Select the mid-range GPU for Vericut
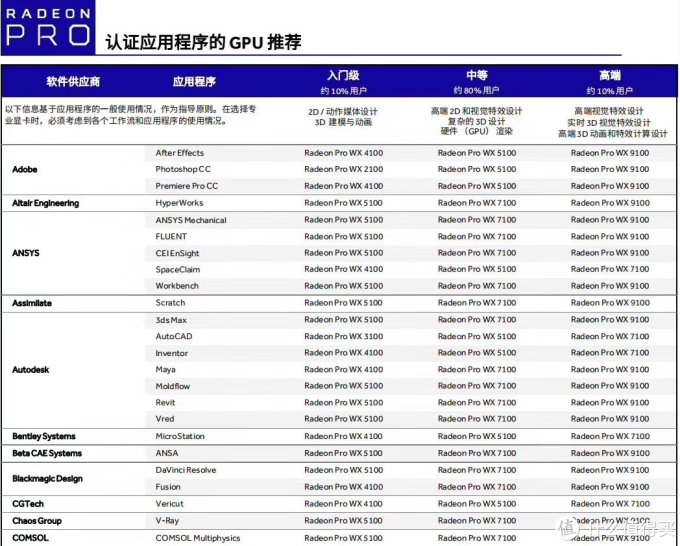Image resolution: width=680 pixels, height=546 pixels. (477, 504)
